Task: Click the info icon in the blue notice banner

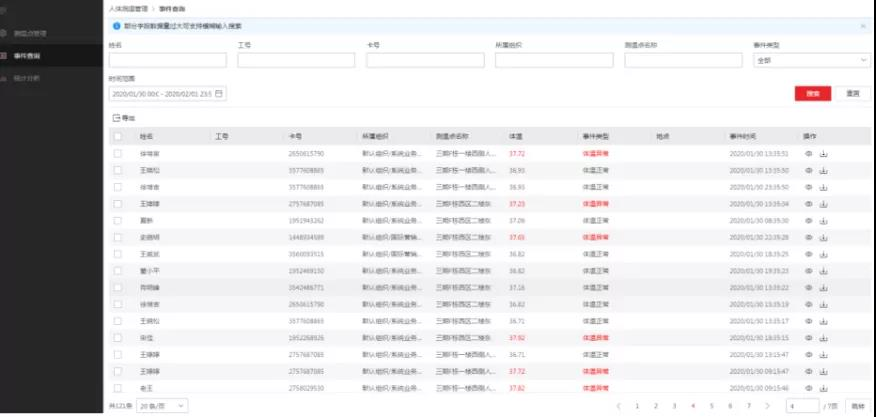Action: point(117,25)
